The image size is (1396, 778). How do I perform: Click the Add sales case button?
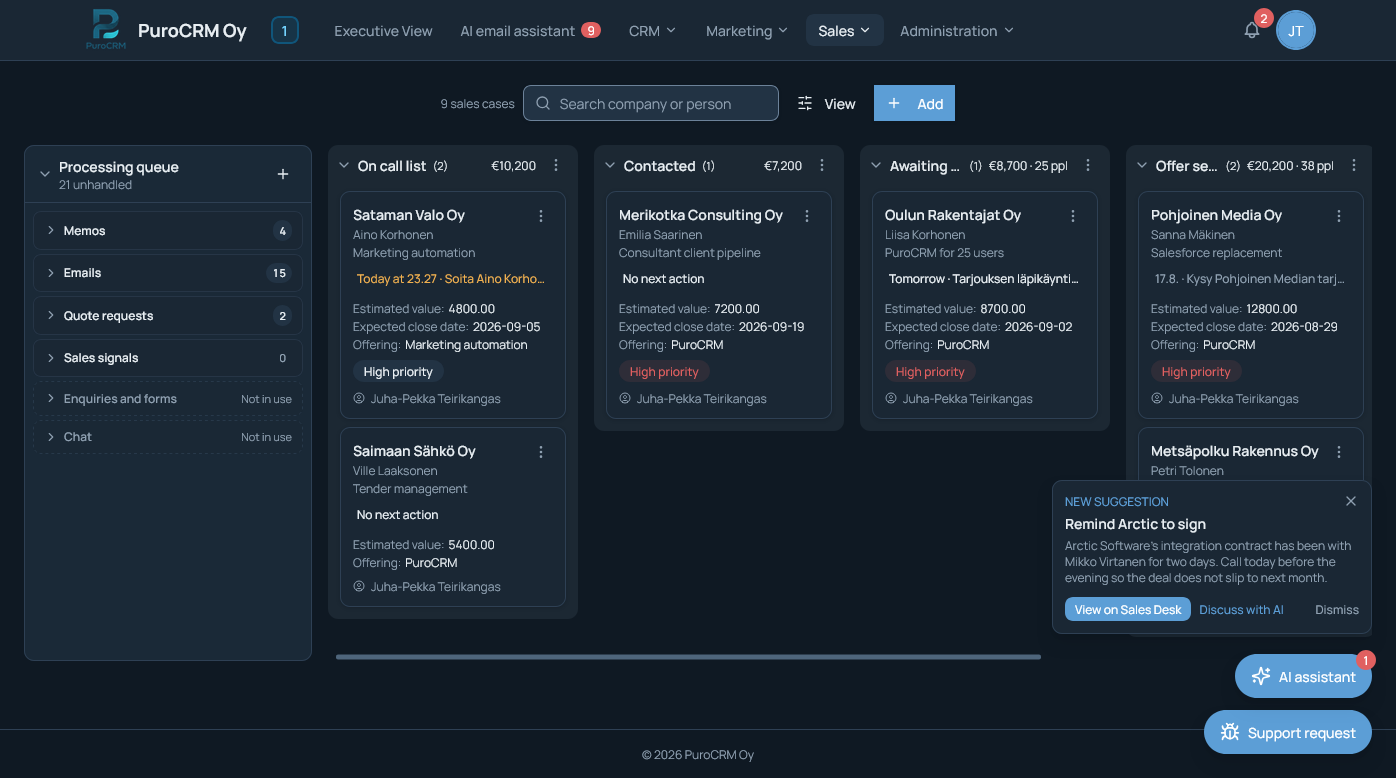click(x=914, y=103)
